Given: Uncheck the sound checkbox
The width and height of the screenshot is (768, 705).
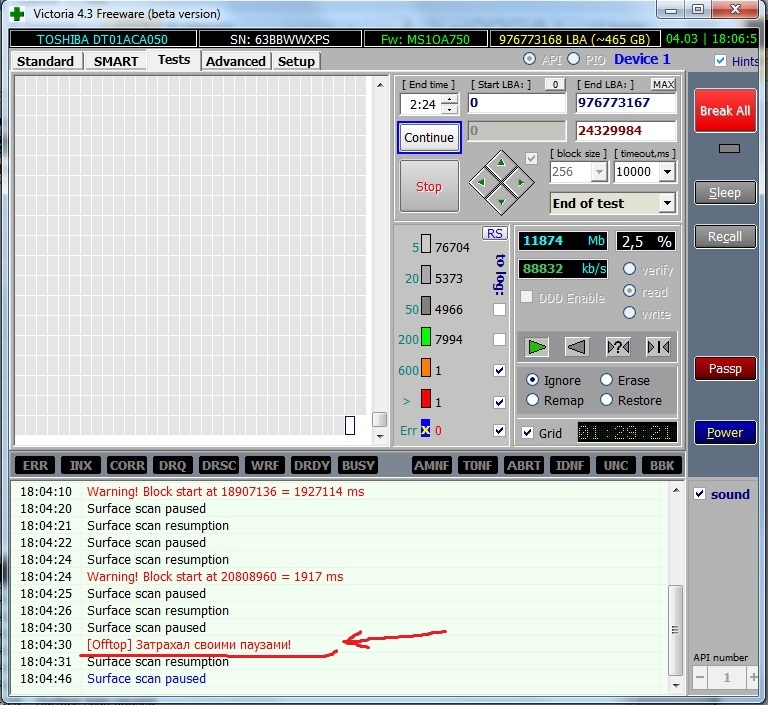Looking at the screenshot, I should 700,494.
